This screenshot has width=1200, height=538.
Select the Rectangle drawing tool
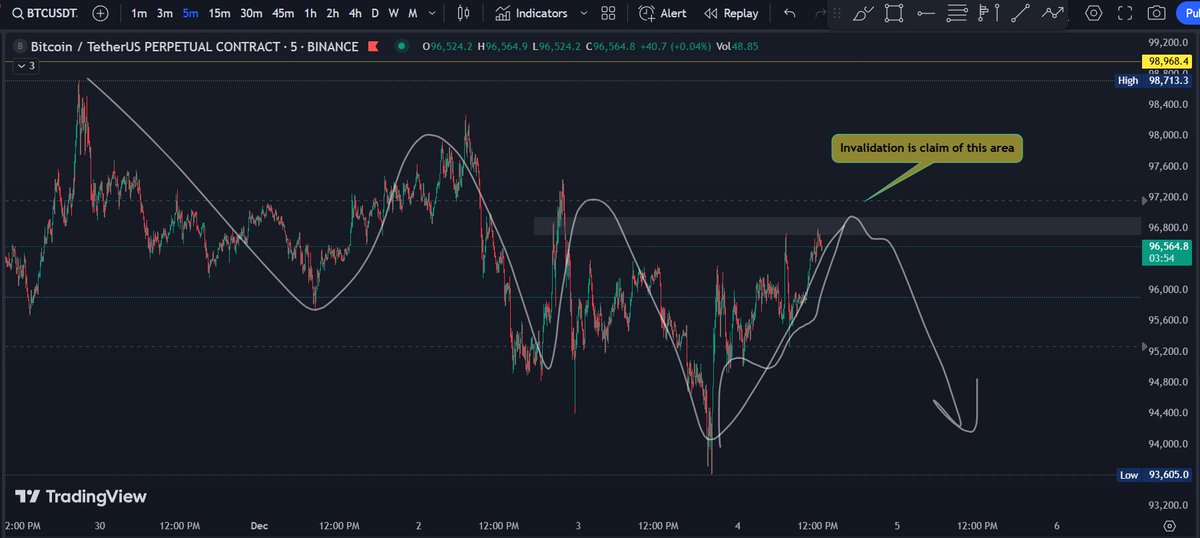pyautogui.click(x=894, y=13)
